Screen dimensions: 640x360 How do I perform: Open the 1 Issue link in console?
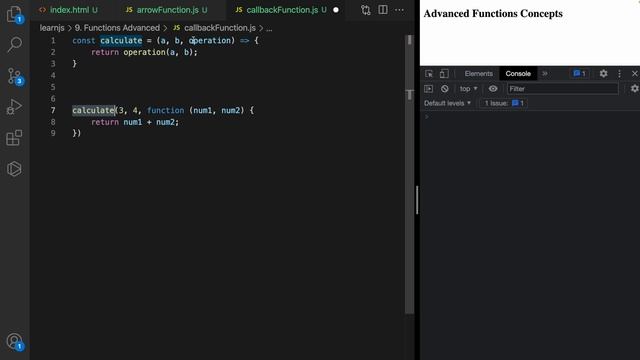click(504, 103)
